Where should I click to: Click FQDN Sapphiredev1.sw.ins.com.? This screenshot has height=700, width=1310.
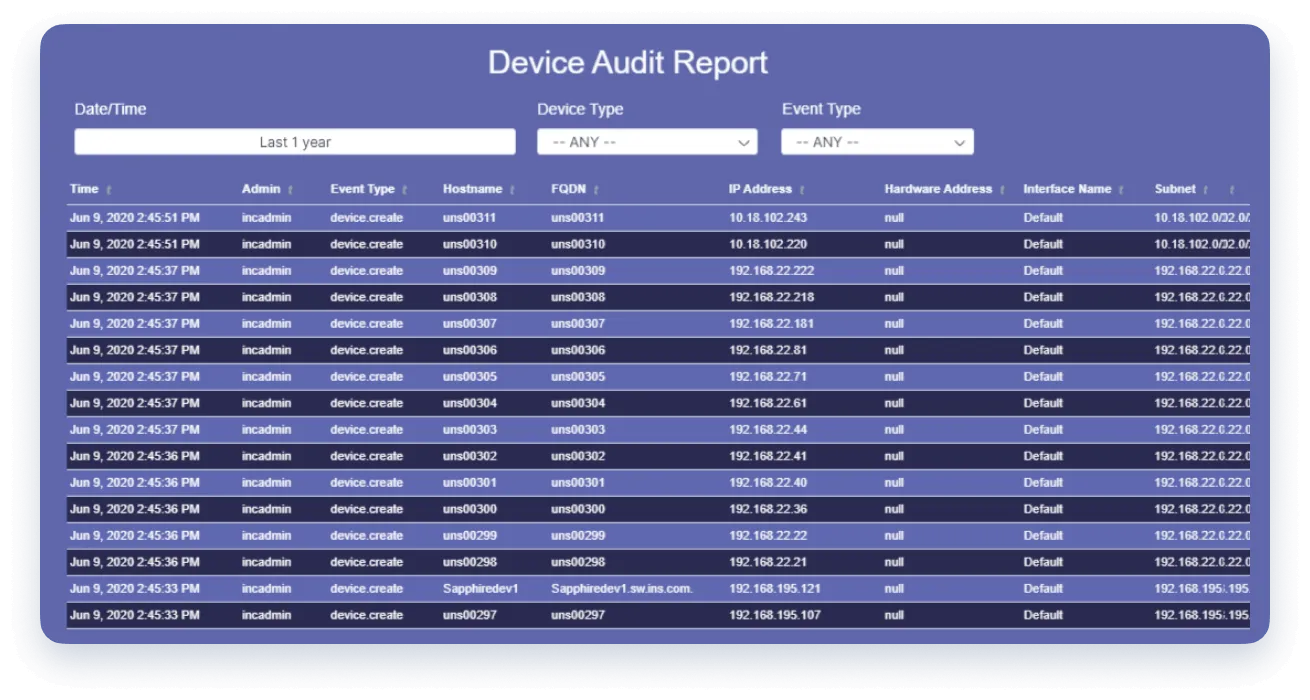point(622,589)
